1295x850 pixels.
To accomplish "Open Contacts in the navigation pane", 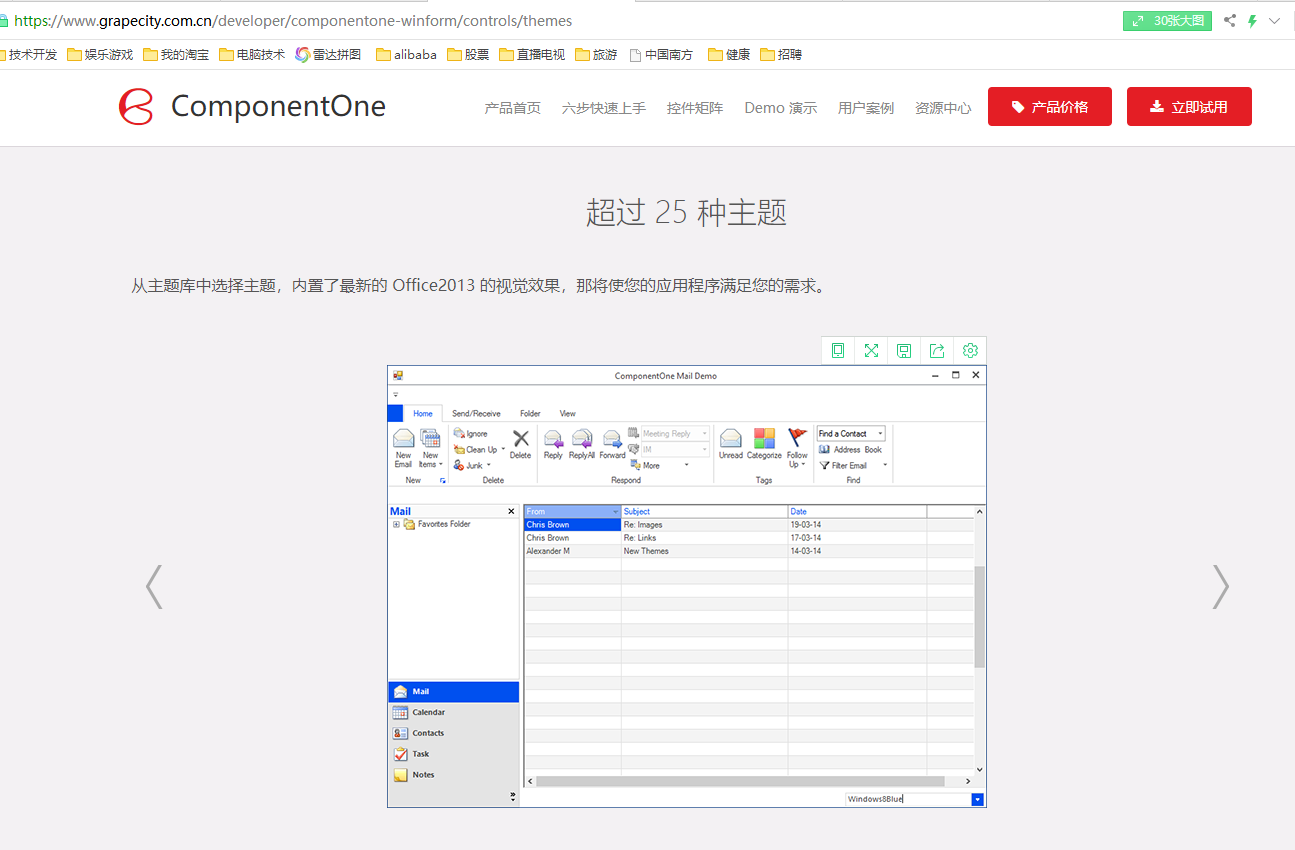I will [454, 733].
